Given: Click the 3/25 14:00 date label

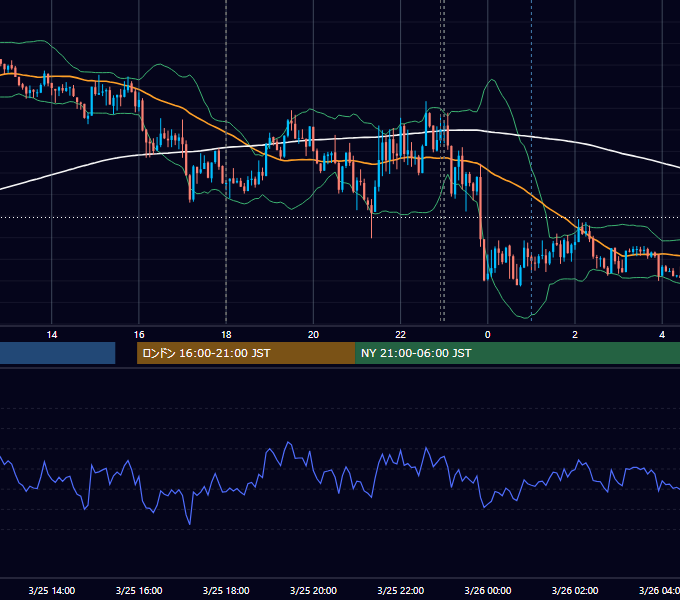Looking at the screenshot, I should pos(52,590).
